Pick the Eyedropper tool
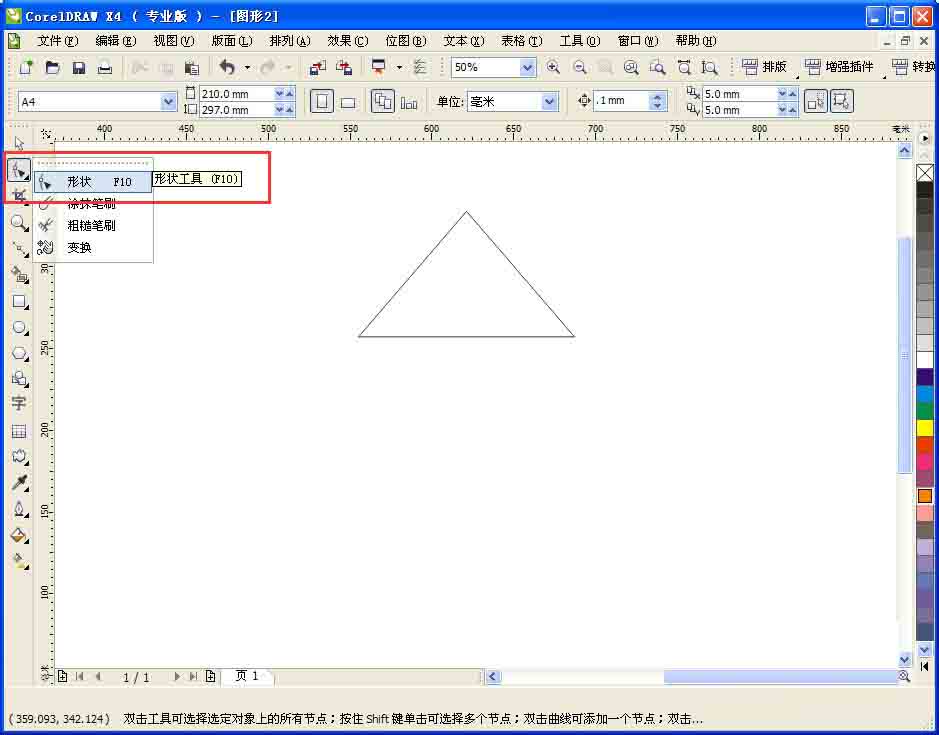 19,482
